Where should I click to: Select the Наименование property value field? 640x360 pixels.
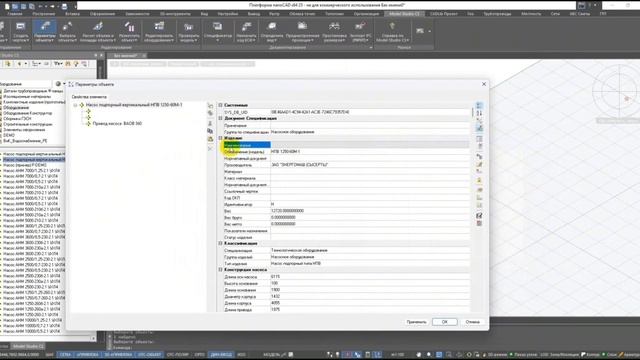coord(370,145)
